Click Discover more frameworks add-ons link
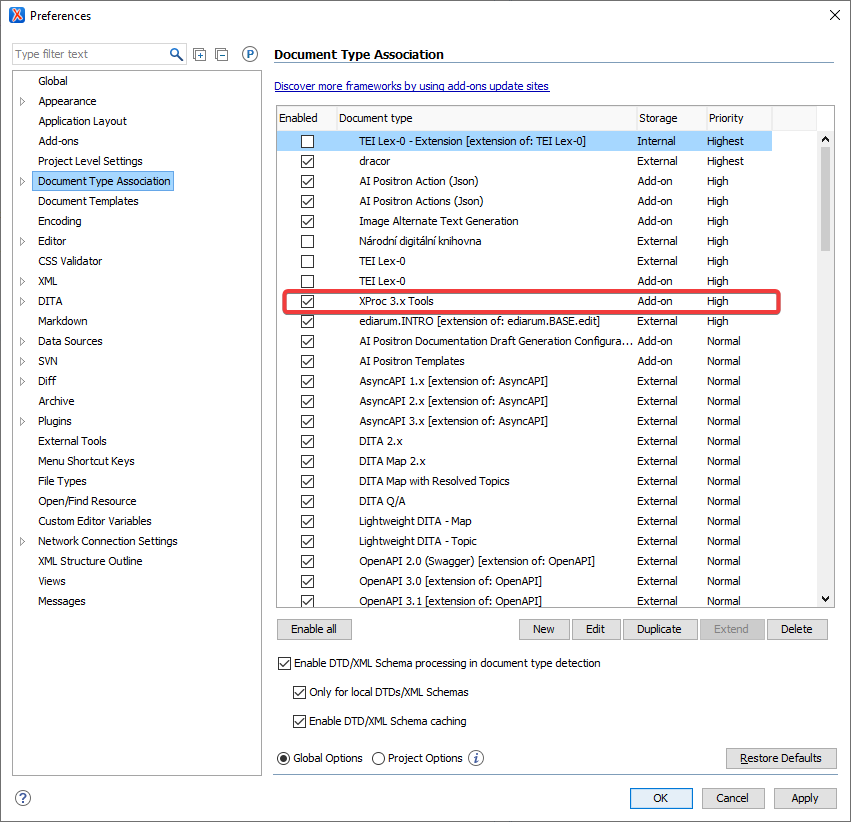 pos(411,86)
